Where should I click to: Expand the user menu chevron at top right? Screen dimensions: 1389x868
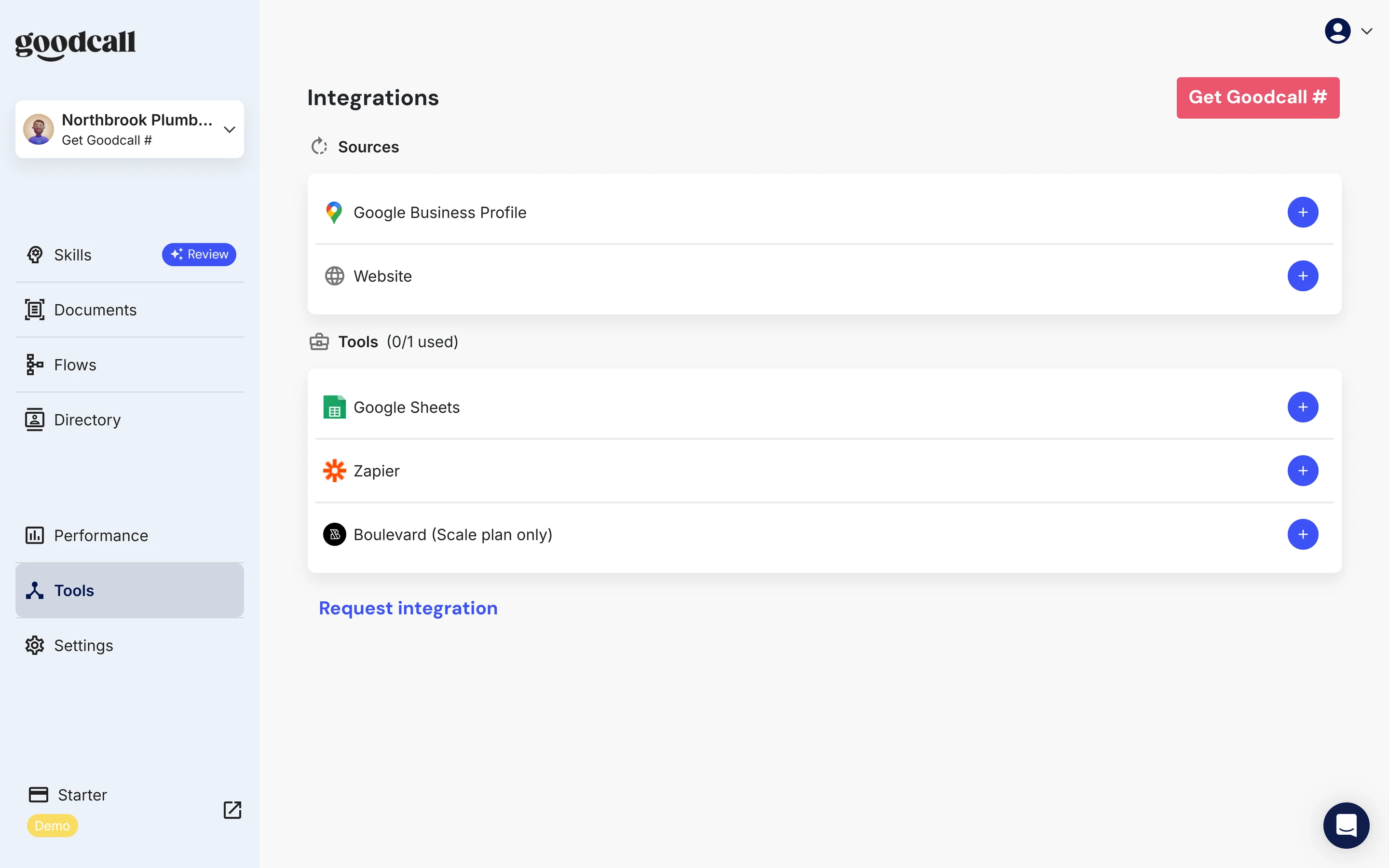click(1367, 31)
